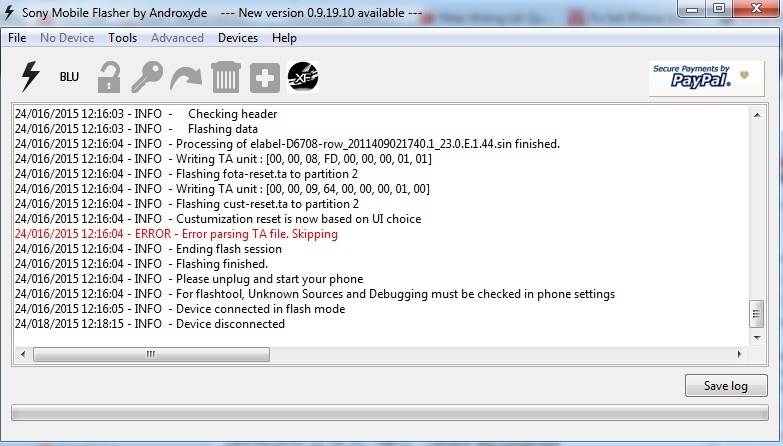This screenshot has height=446, width=783.
Task: Open the File menu
Action: (17, 38)
